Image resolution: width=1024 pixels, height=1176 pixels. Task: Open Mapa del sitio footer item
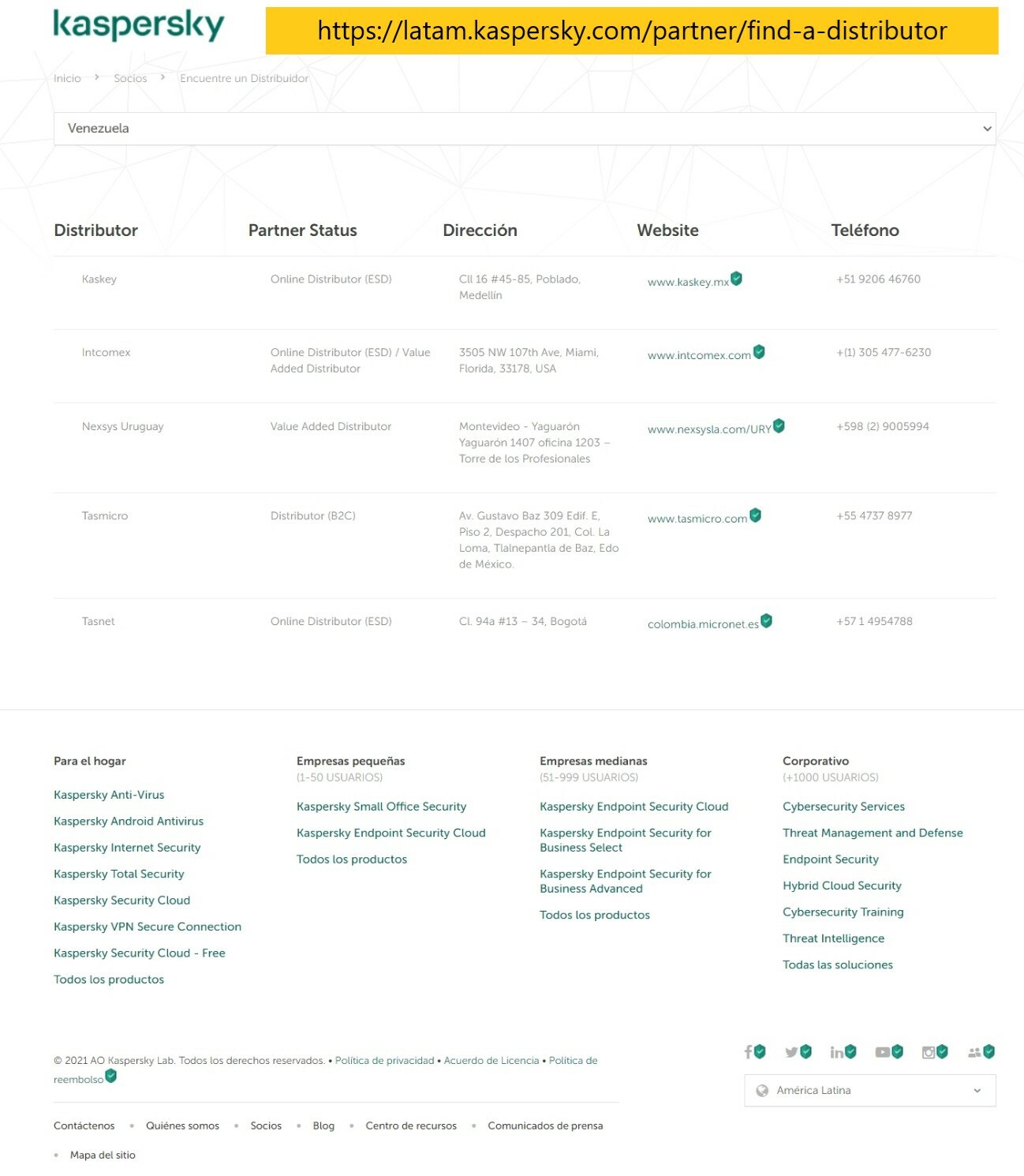pyautogui.click(x=103, y=1155)
